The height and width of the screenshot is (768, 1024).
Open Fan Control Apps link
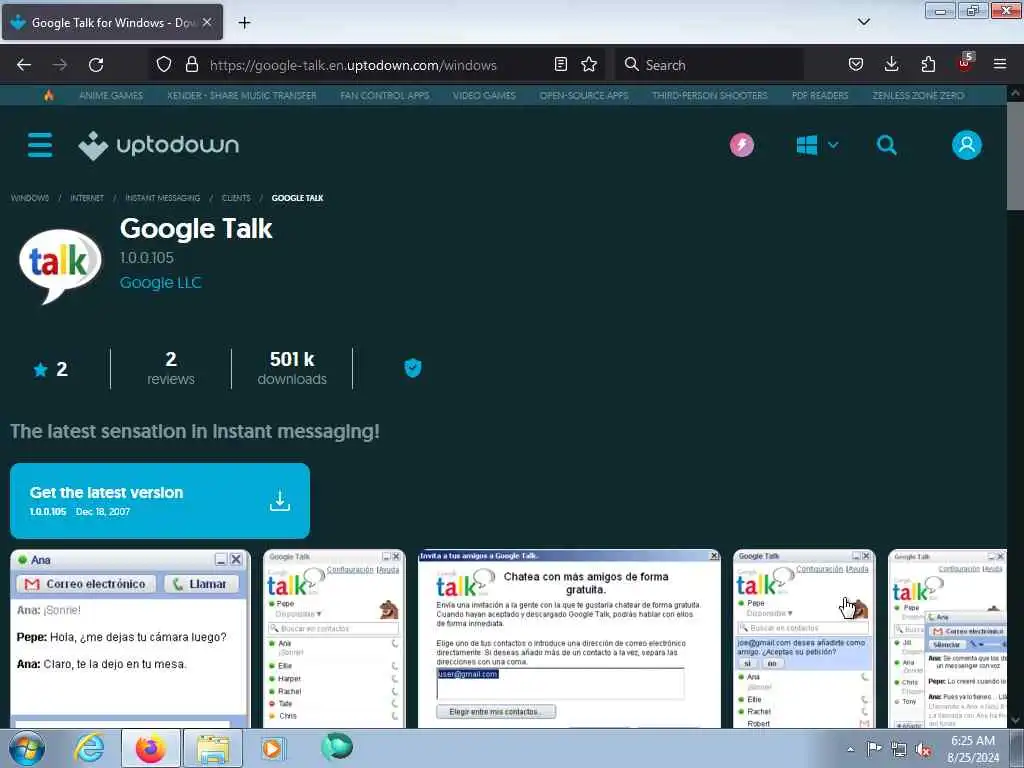(x=385, y=95)
